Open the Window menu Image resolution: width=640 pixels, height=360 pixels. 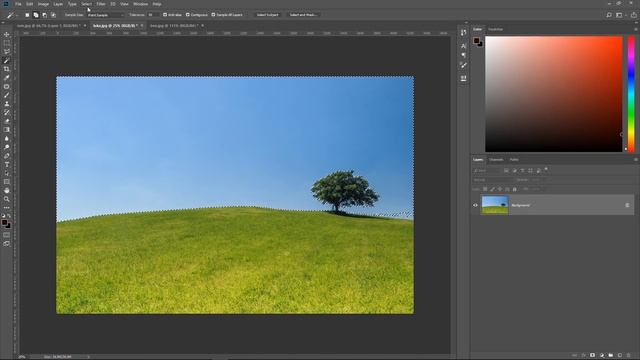pos(140,4)
